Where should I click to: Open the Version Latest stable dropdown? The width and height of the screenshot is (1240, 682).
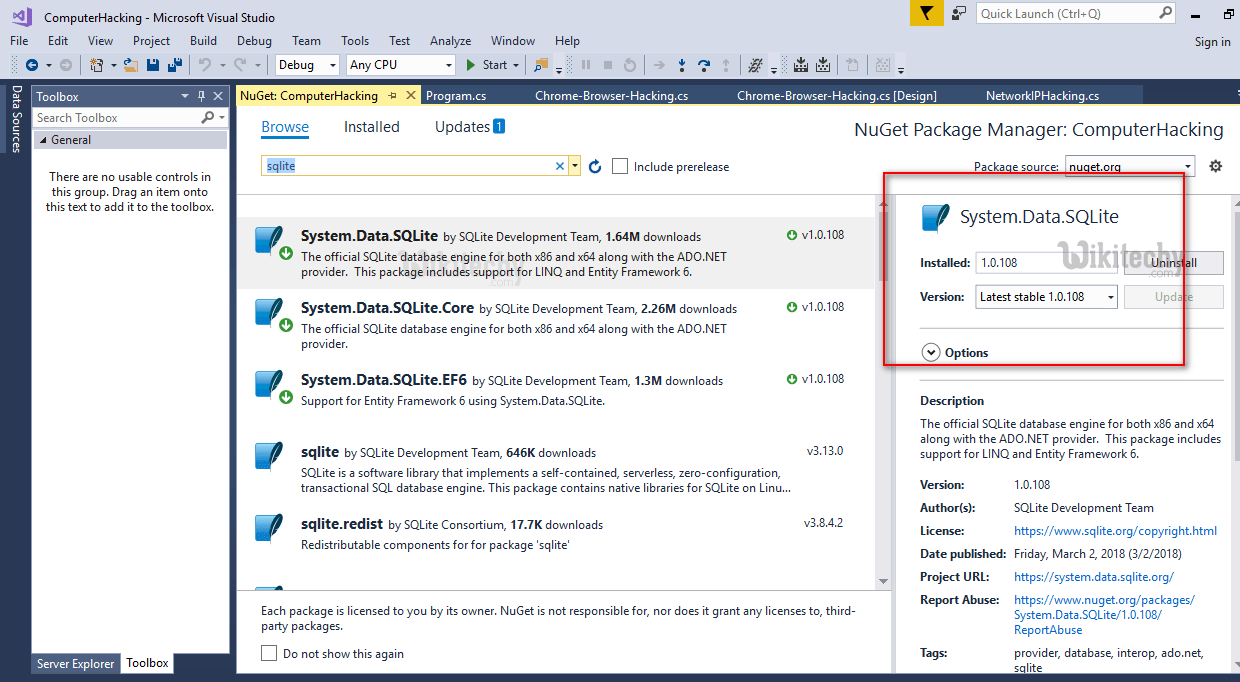1046,296
